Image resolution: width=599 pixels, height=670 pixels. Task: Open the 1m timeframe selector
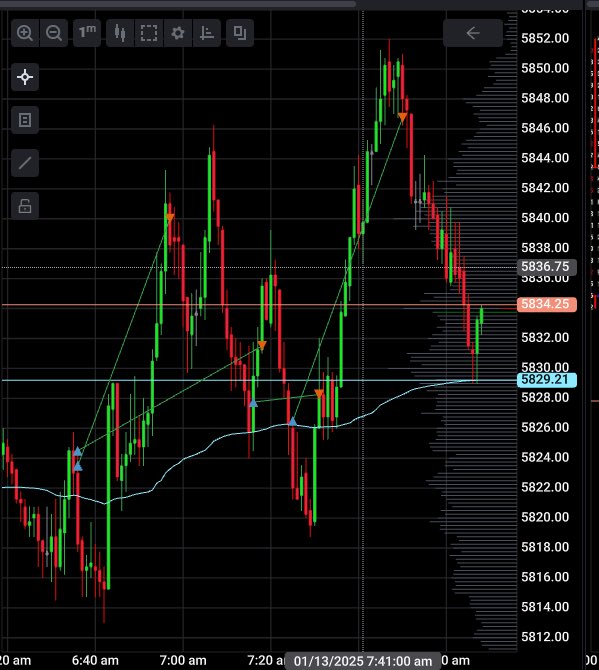click(x=87, y=33)
